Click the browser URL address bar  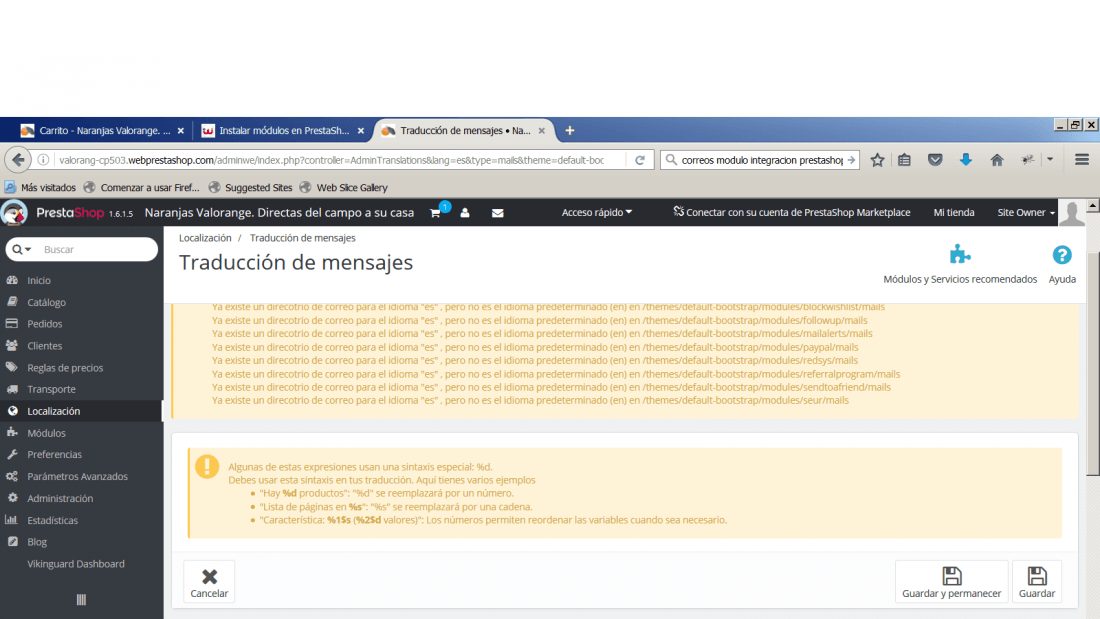(x=331, y=160)
